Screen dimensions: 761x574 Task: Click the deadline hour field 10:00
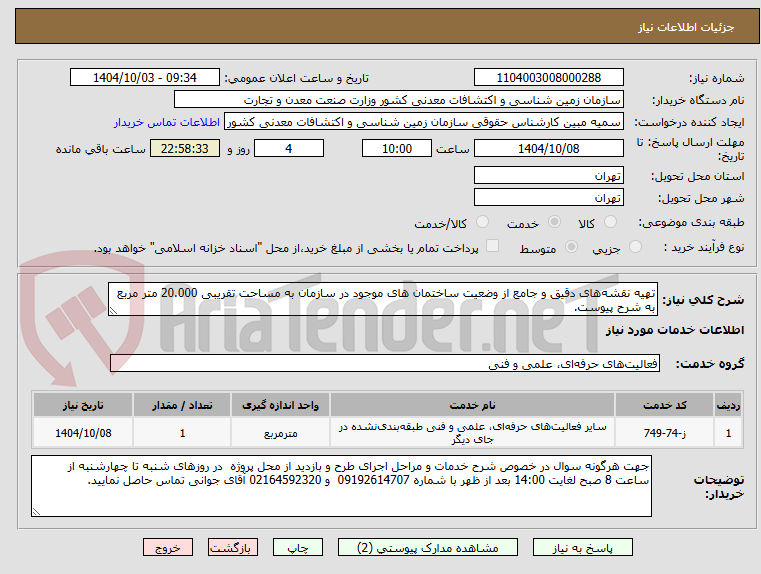click(x=397, y=148)
